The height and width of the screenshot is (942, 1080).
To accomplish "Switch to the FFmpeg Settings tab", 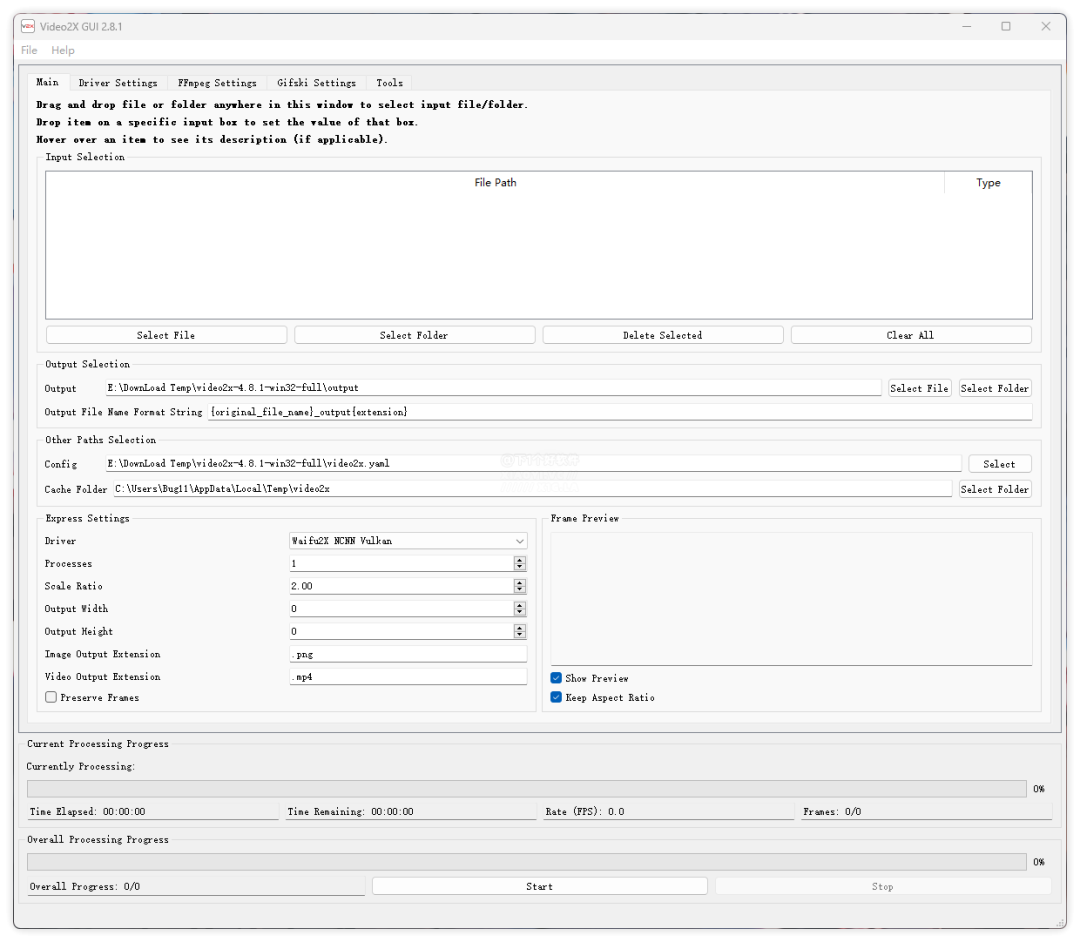I will 217,83.
